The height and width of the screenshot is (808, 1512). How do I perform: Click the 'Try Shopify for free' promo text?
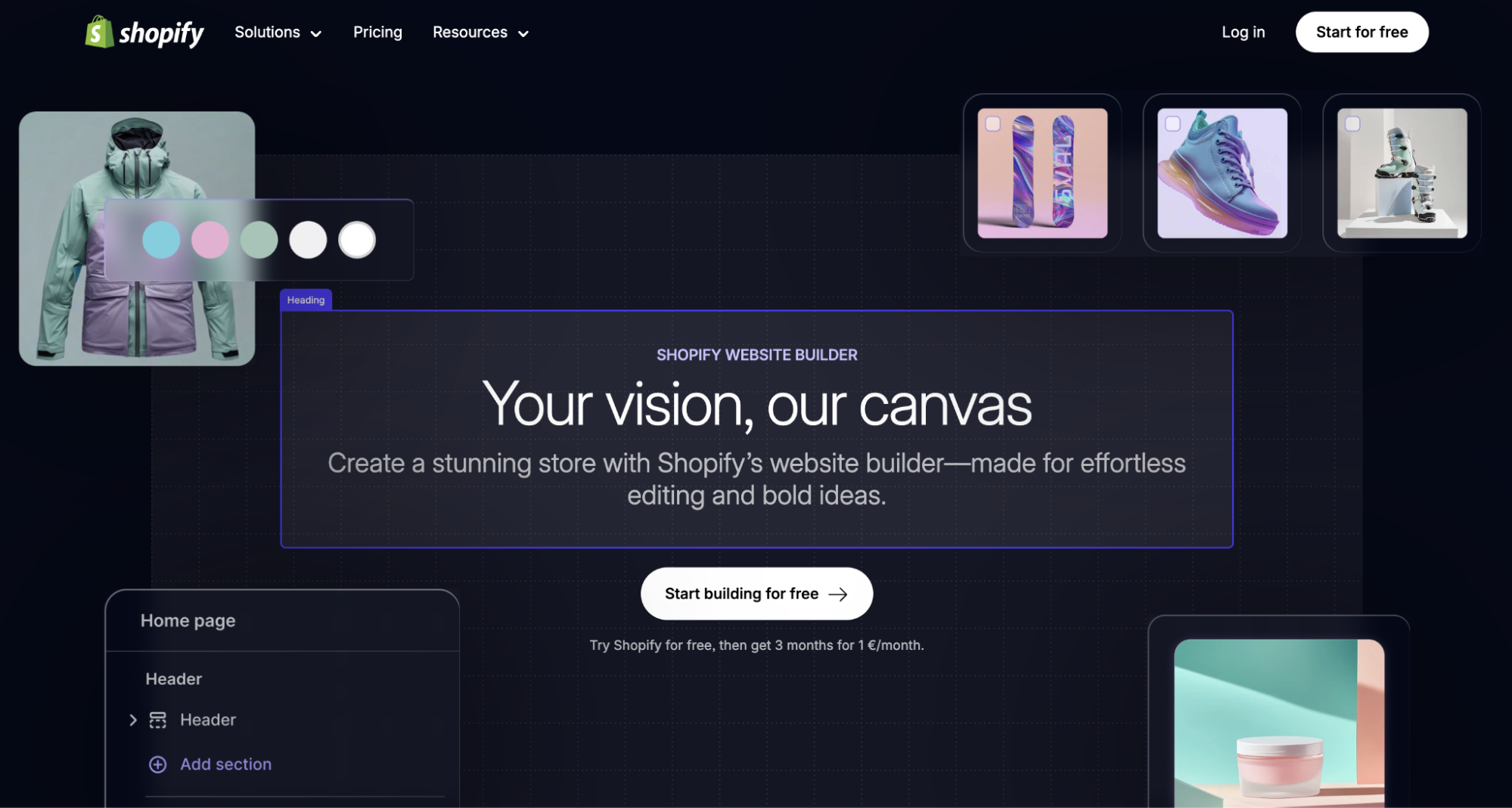click(756, 645)
